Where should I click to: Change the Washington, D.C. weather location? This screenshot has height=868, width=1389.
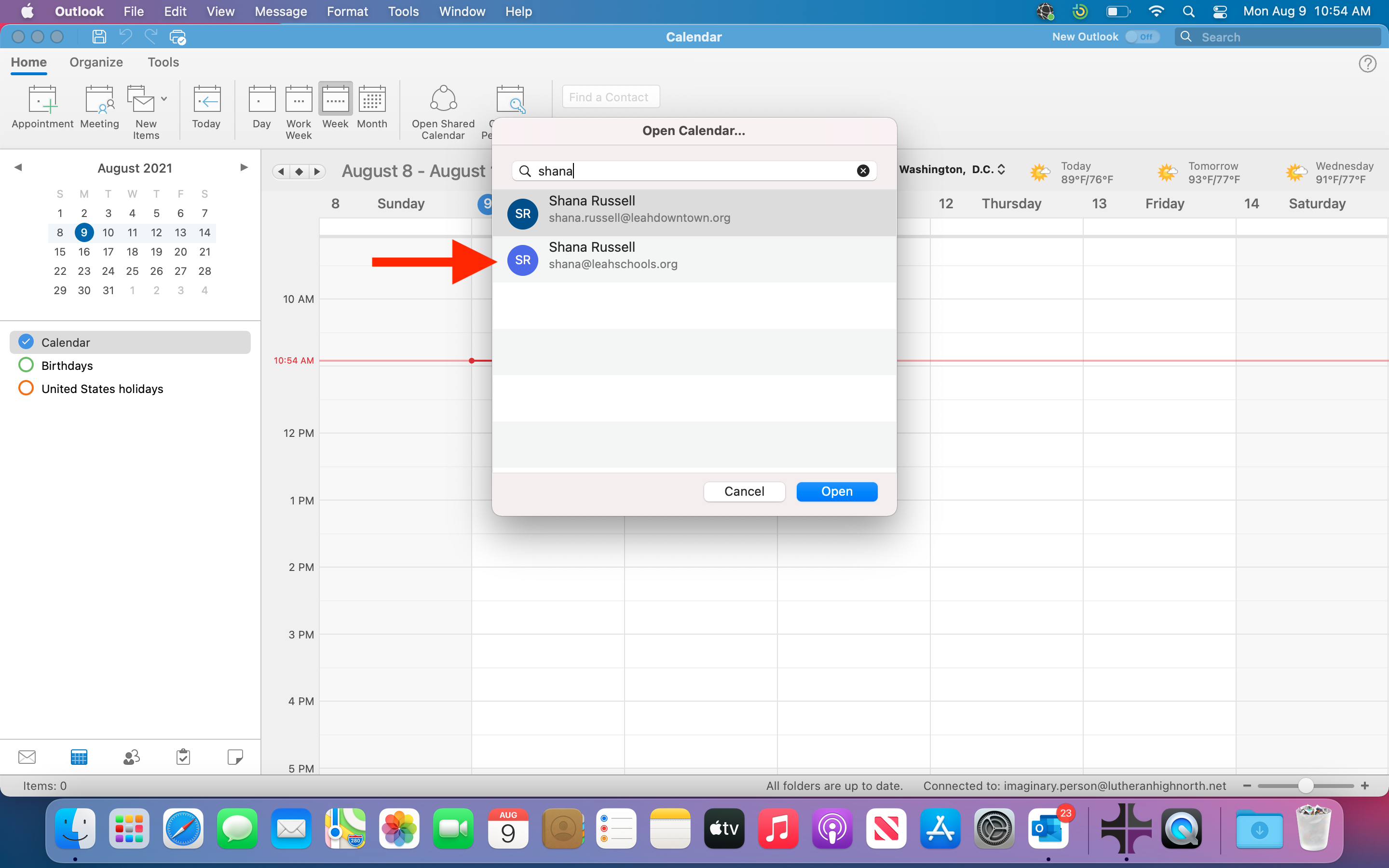(952, 169)
